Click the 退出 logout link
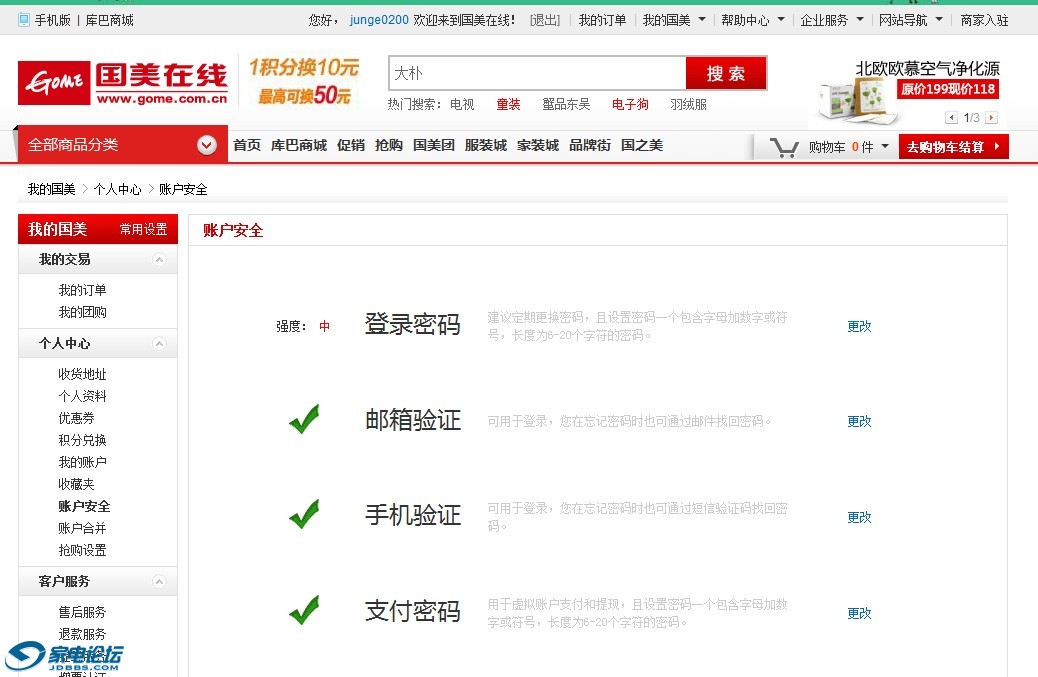1038x677 pixels. pos(545,21)
